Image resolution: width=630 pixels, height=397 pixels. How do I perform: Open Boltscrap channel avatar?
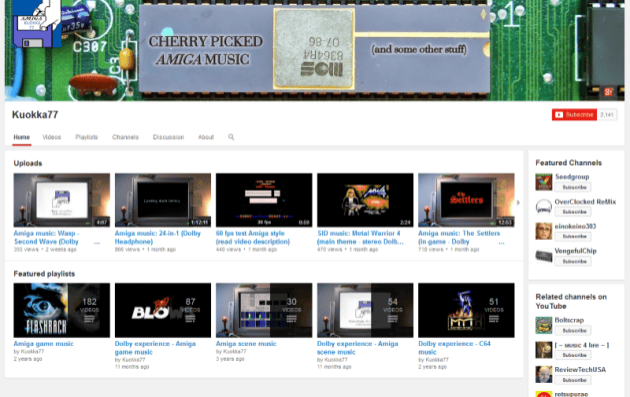[544, 325]
